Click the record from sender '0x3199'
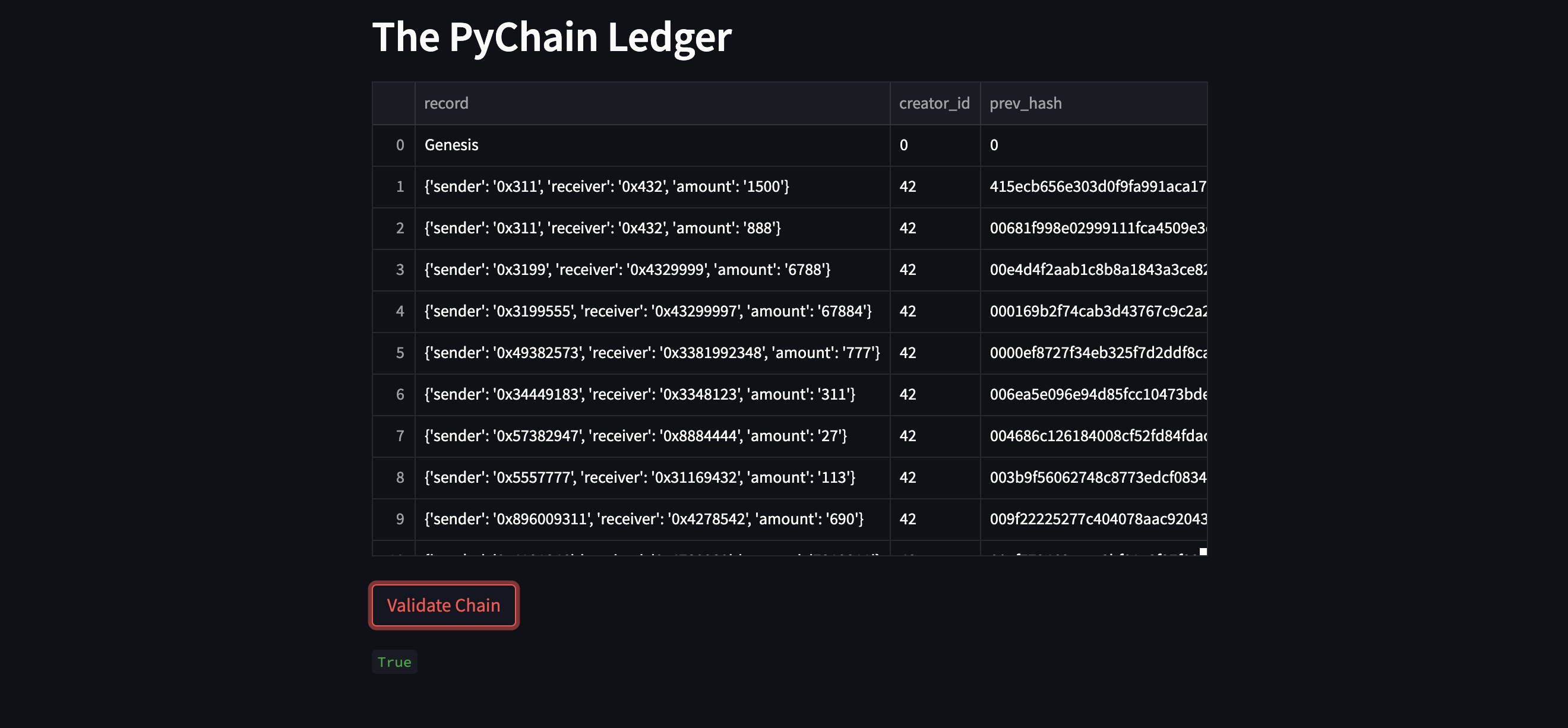 click(x=627, y=269)
